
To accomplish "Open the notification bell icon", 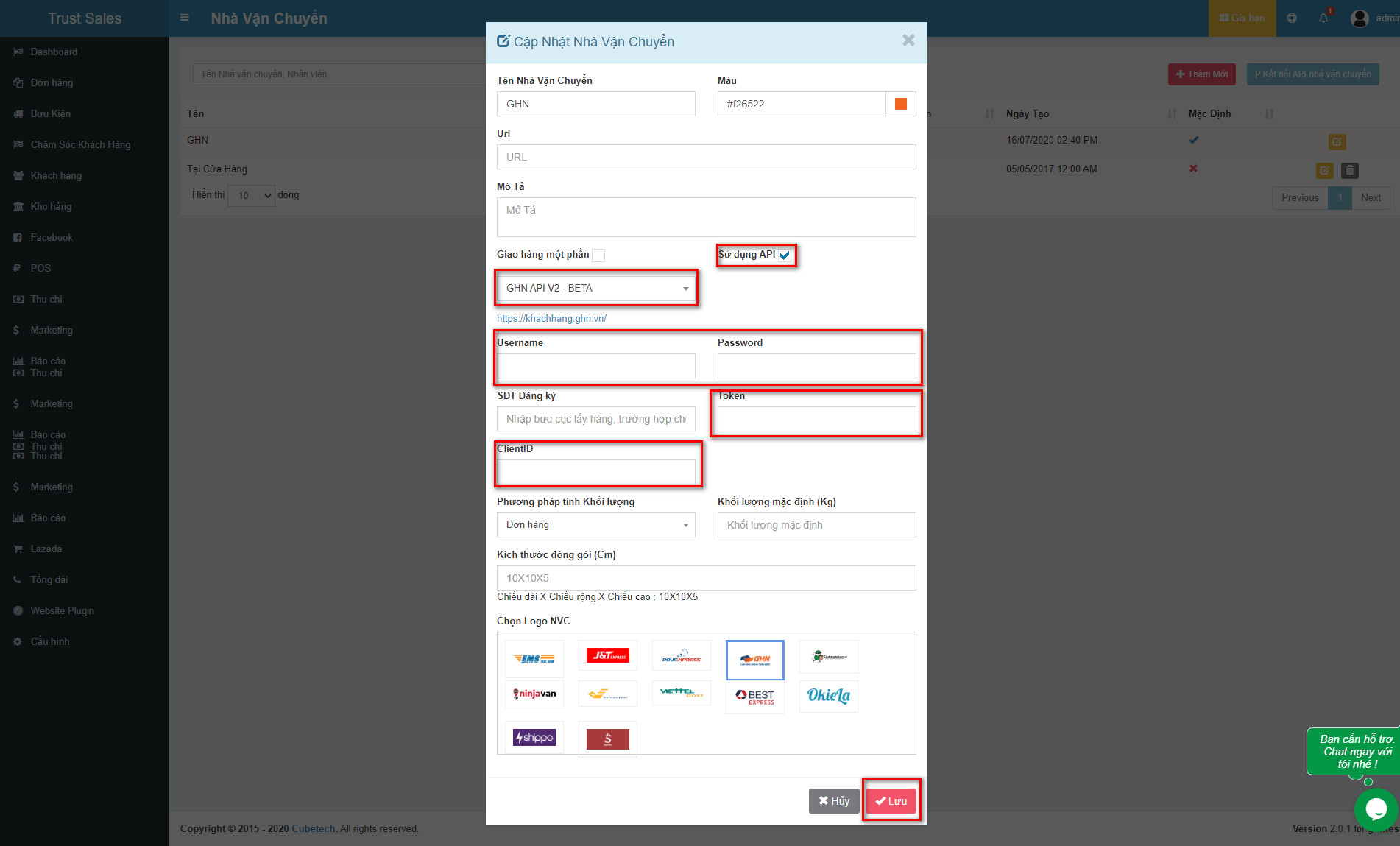I will (x=1323, y=18).
